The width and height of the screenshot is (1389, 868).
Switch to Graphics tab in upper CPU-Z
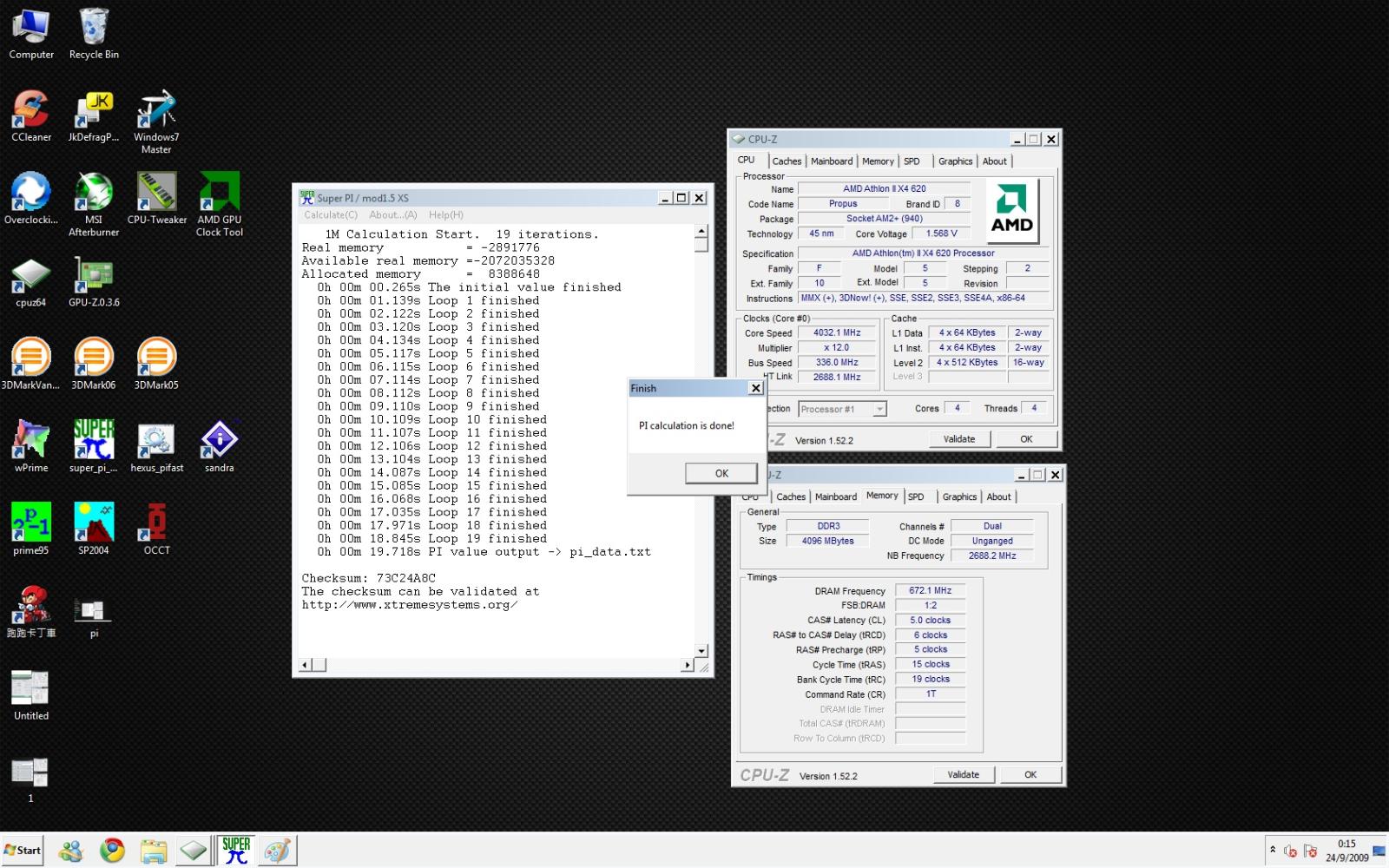coord(955,161)
